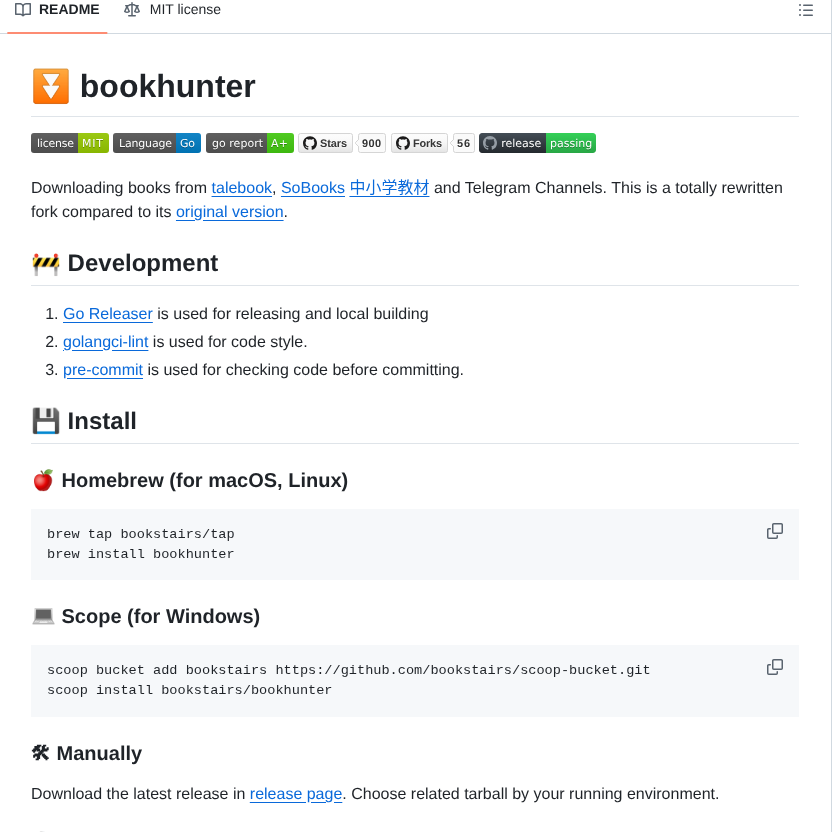Open the talebook link

pos(241,187)
